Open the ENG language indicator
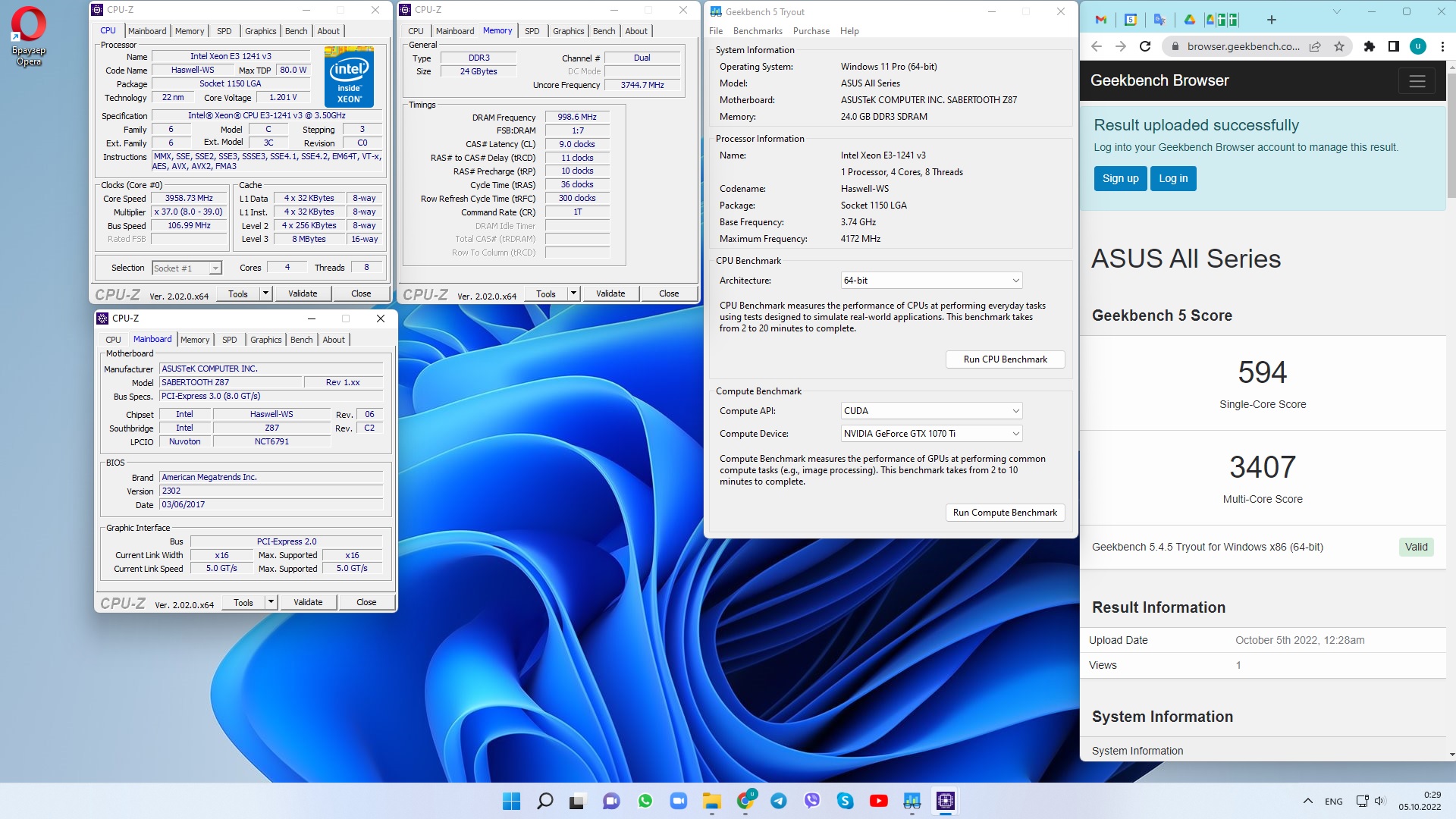 pyautogui.click(x=1334, y=802)
